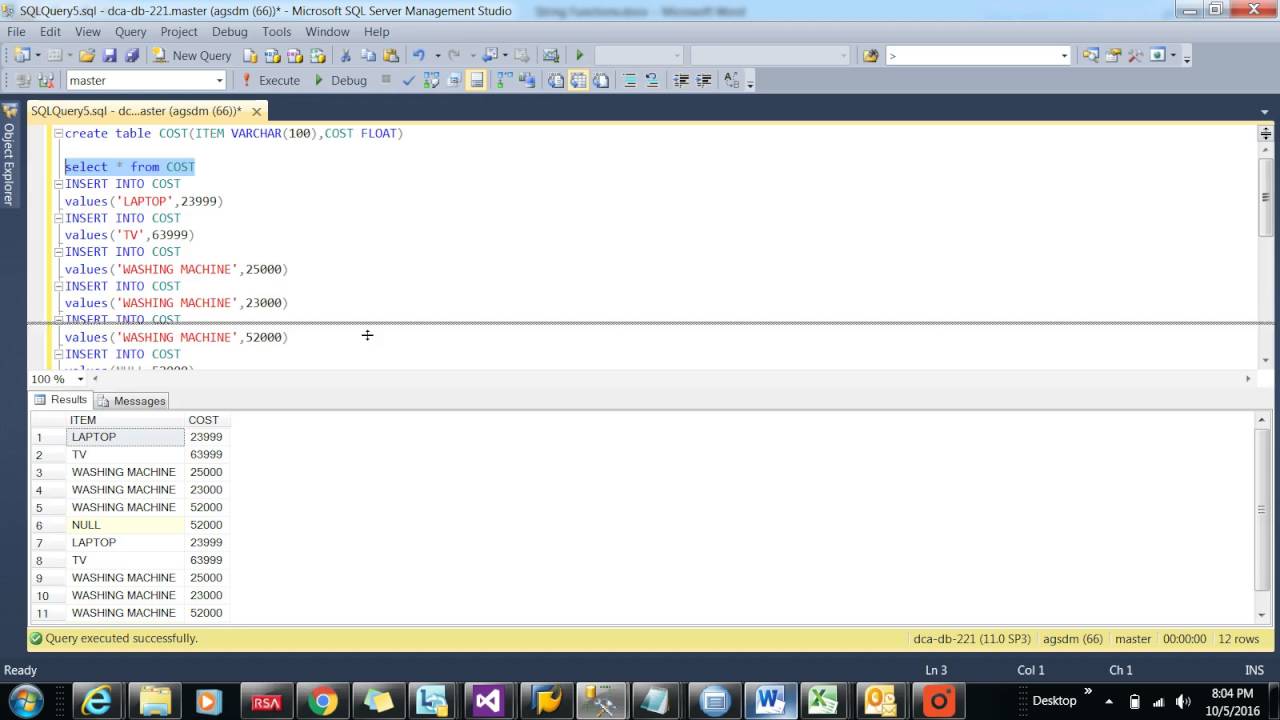
Task: Open the New Project dropdown arrow
Action: [38, 55]
